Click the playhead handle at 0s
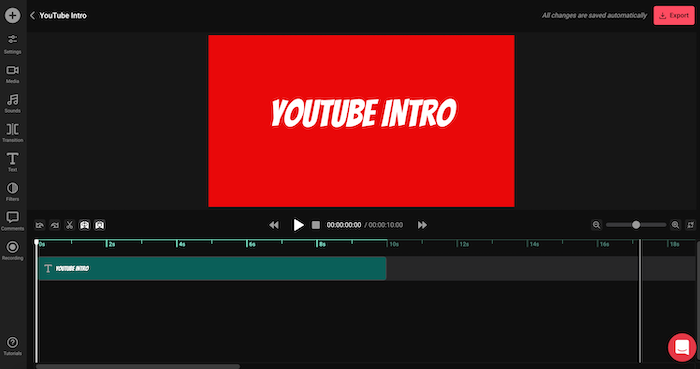The image size is (700, 369). [37, 242]
